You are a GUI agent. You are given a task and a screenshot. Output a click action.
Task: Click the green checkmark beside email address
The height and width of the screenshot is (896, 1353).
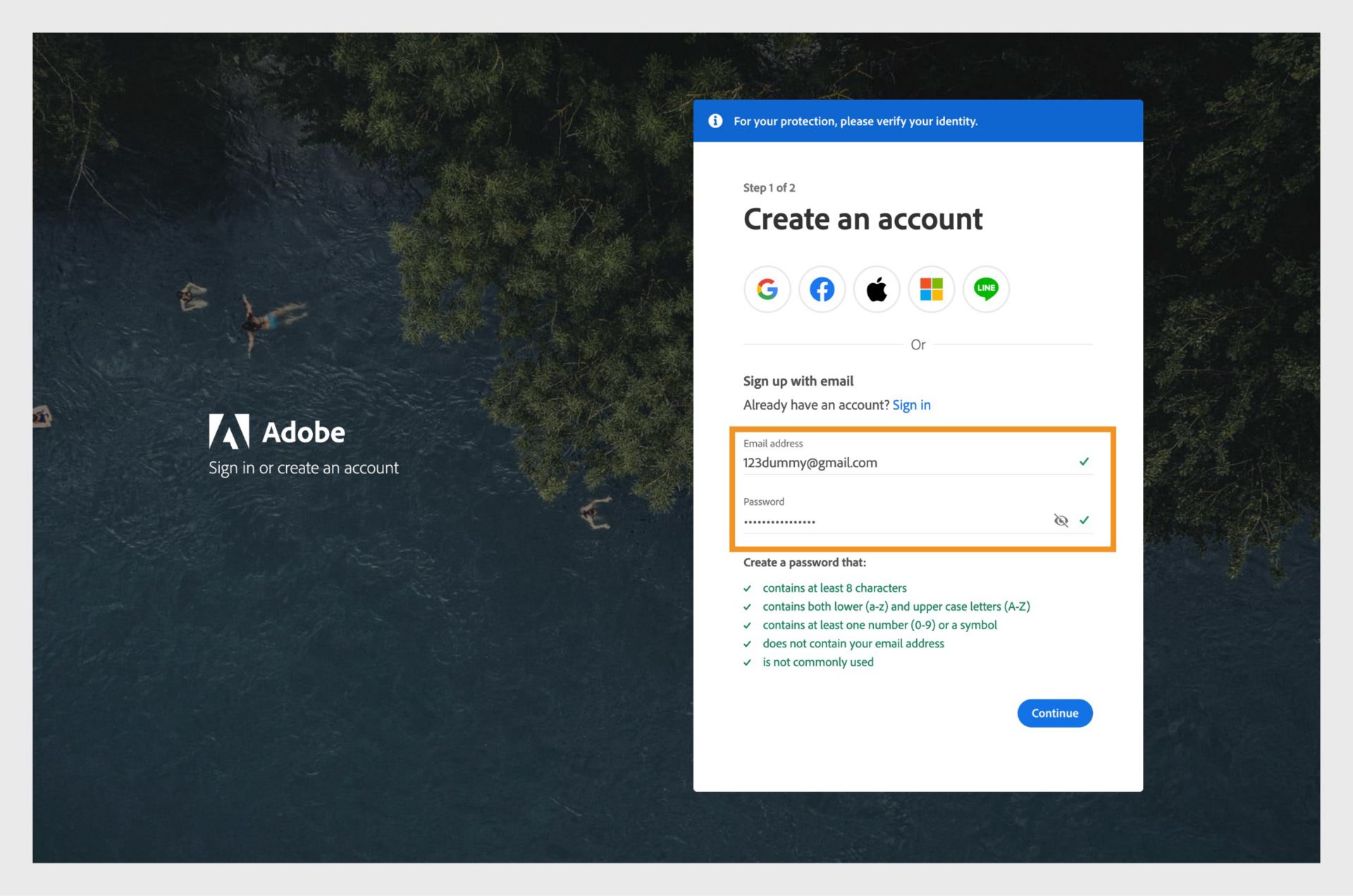(1084, 462)
